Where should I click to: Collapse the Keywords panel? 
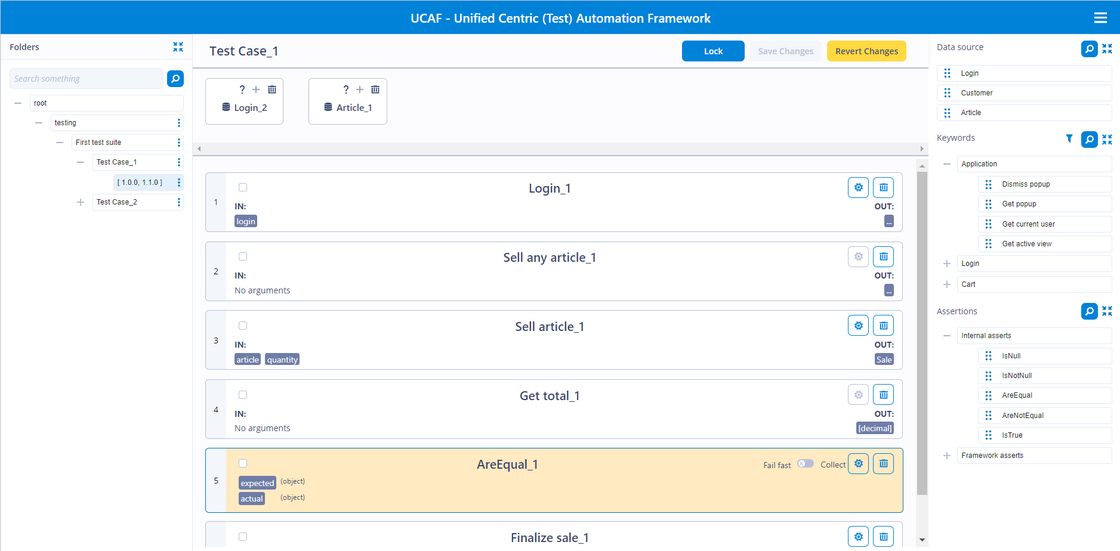click(1107, 139)
